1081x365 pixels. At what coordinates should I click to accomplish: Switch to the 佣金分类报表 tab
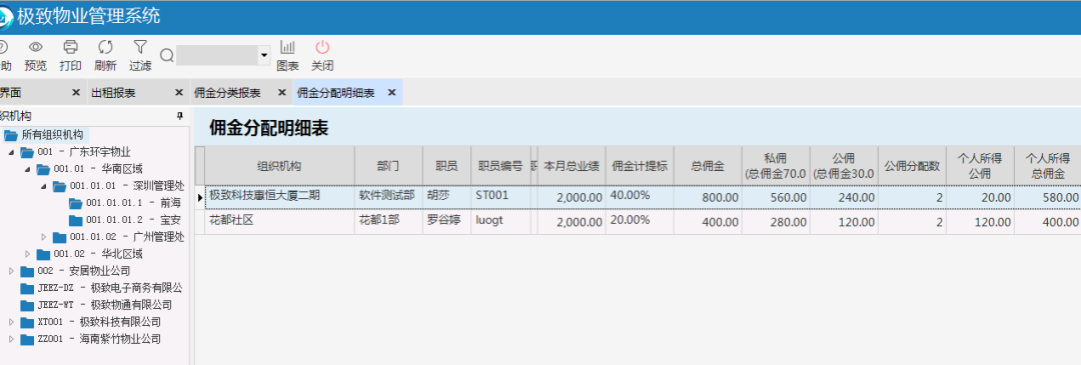[228, 93]
